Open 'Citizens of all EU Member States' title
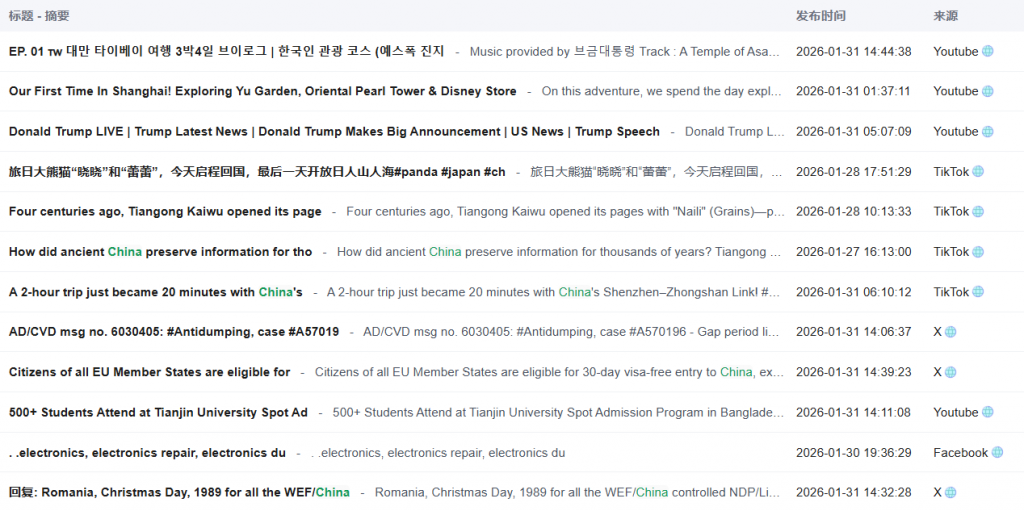 pyautogui.click(x=149, y=372)
